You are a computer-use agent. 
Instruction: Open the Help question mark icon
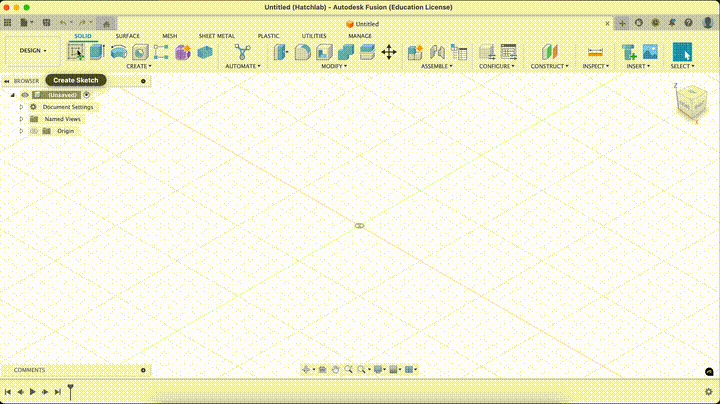coord(688,22)
